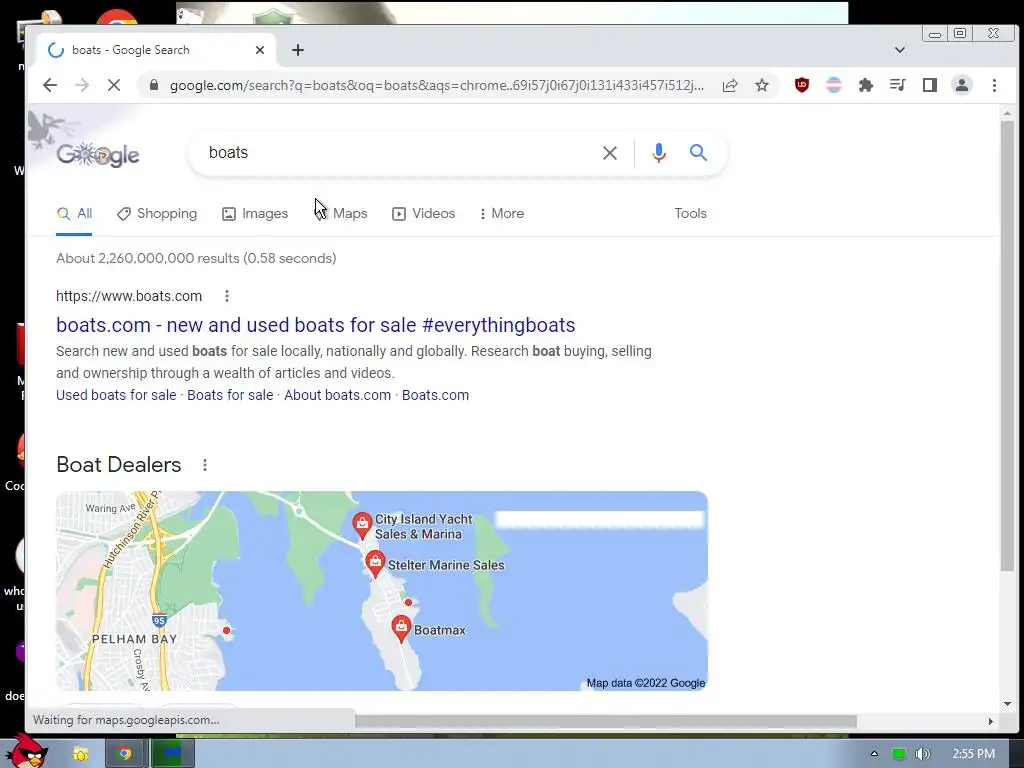1024x768 pixels.
Task: Click the 2:55 PM clock
Action: (x=973, y=754)
